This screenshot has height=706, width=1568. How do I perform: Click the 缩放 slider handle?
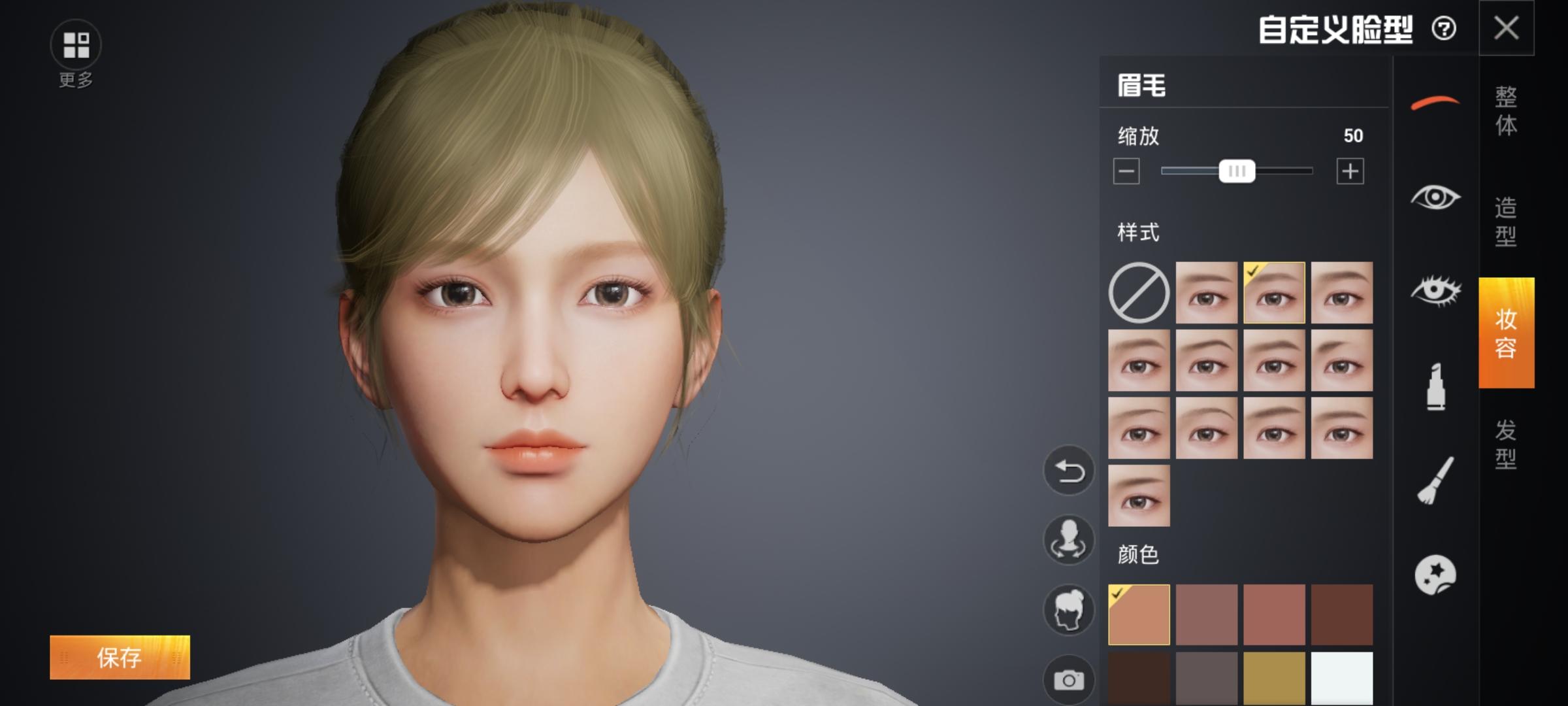[x=1237, y=171]
